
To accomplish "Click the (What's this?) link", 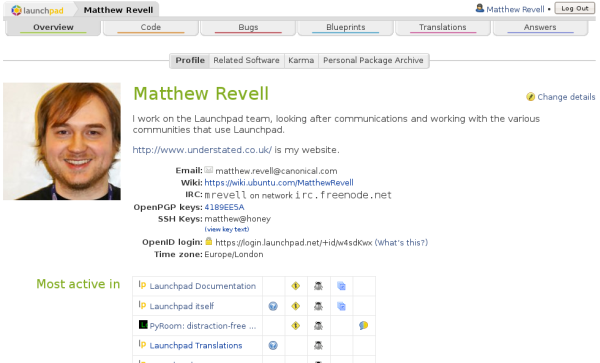I will pyautogui.click(x=401, y=243).
